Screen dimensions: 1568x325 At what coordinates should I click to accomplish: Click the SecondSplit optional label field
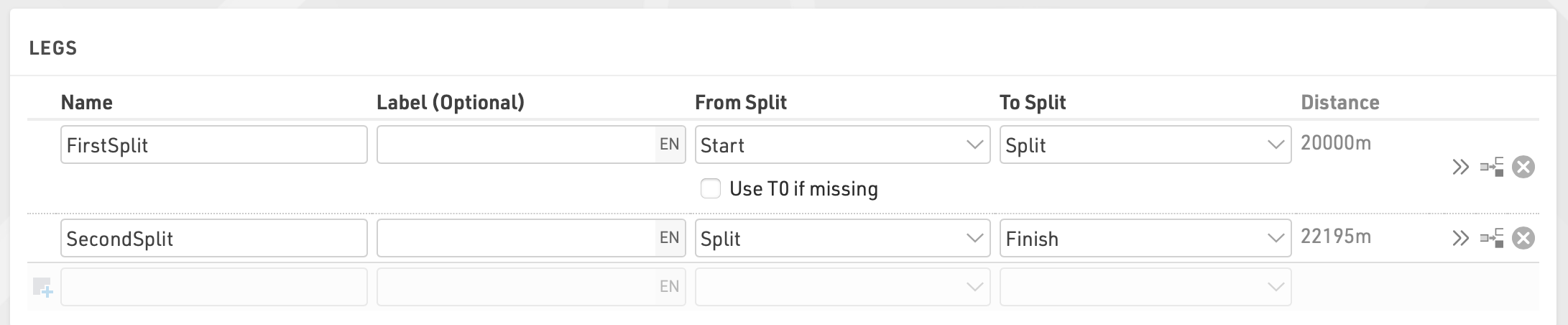pos(515,238)
